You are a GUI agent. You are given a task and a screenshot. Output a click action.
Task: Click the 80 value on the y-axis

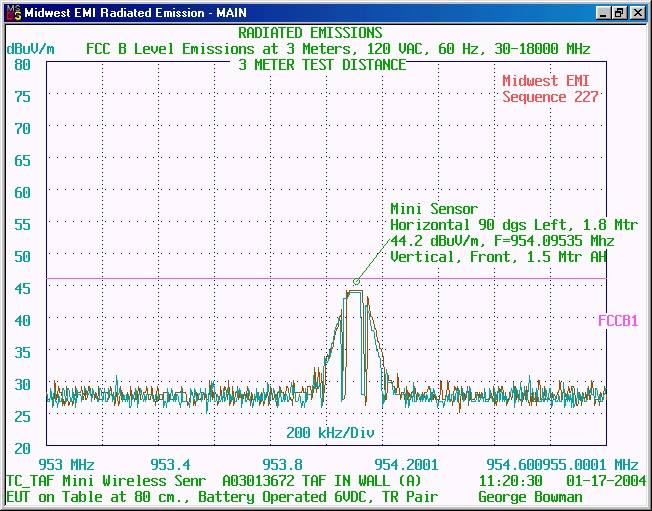22,64
